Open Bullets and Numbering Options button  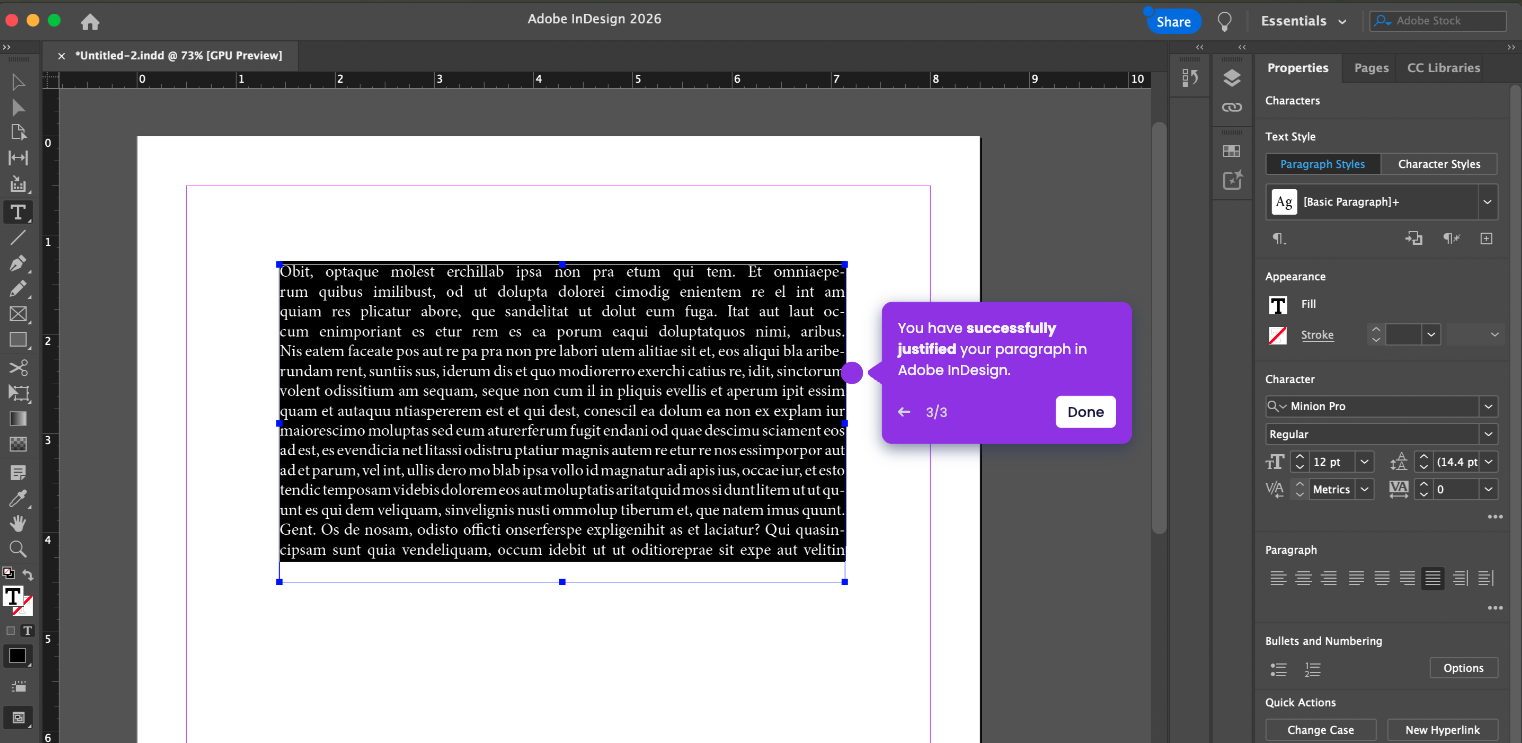[x=1463, y=668]
